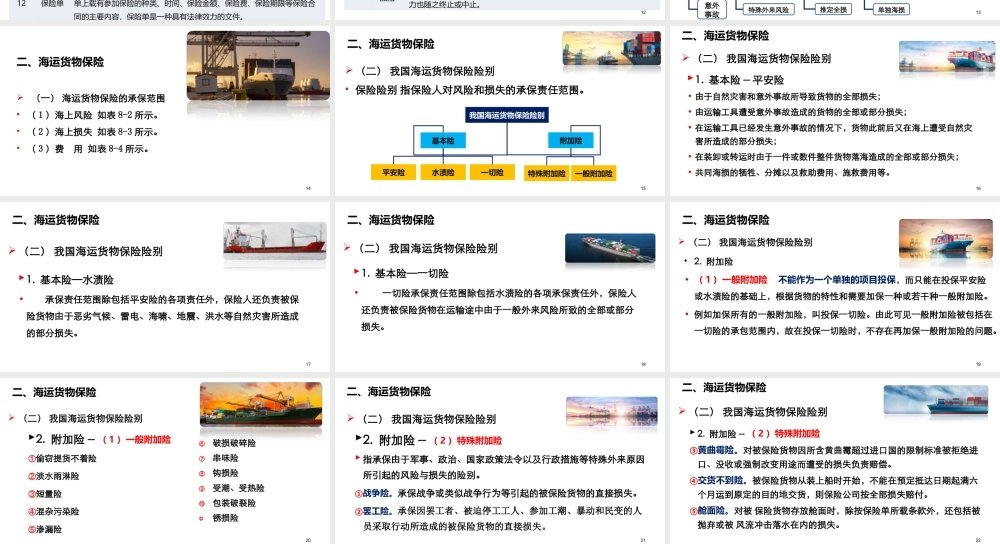1000x544 pixels.
Task: Click the list item ②淡水雨淋险
Action: click(x=54, y=476)
